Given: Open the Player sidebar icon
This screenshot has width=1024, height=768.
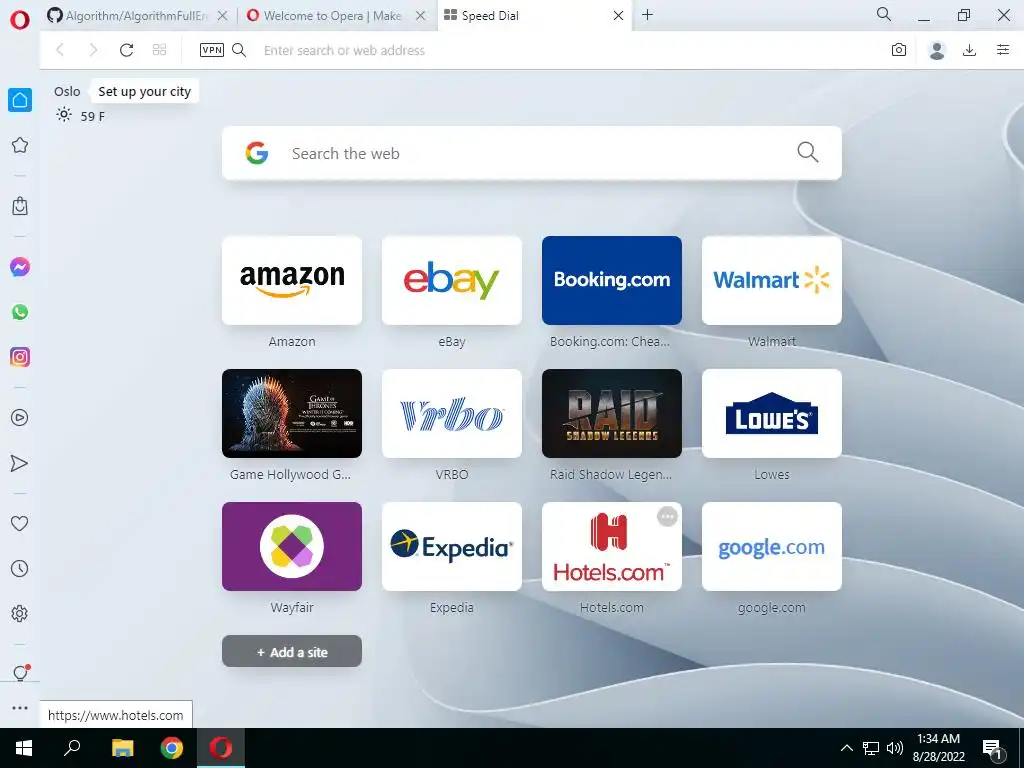Looking at the screenshot, I should click(x=20, y=417).
